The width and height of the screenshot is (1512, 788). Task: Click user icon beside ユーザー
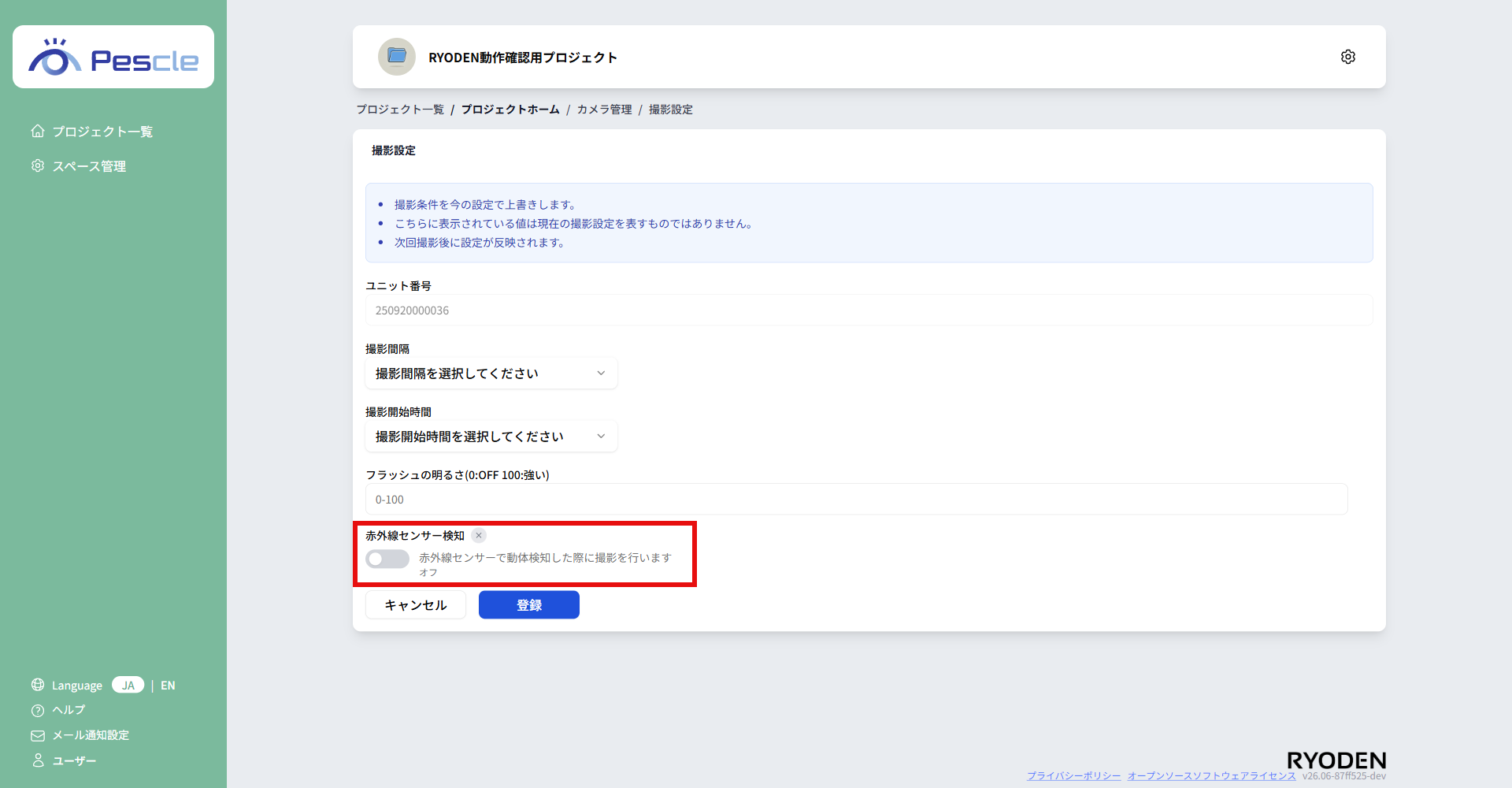point(38,760)
